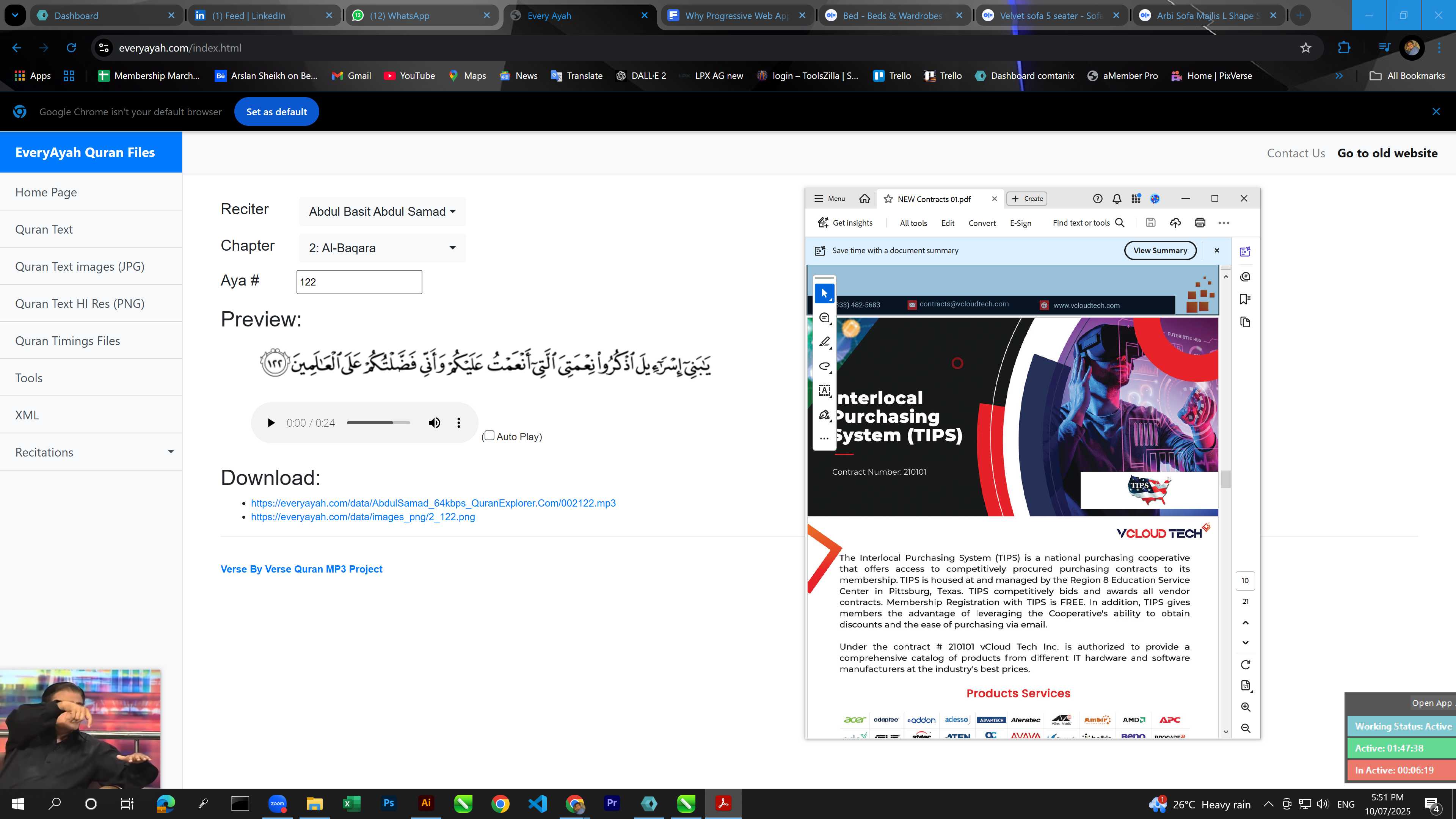Select the text box tool in Acrobat
This screenshot has height=819, width=1456.
[825, 390]
